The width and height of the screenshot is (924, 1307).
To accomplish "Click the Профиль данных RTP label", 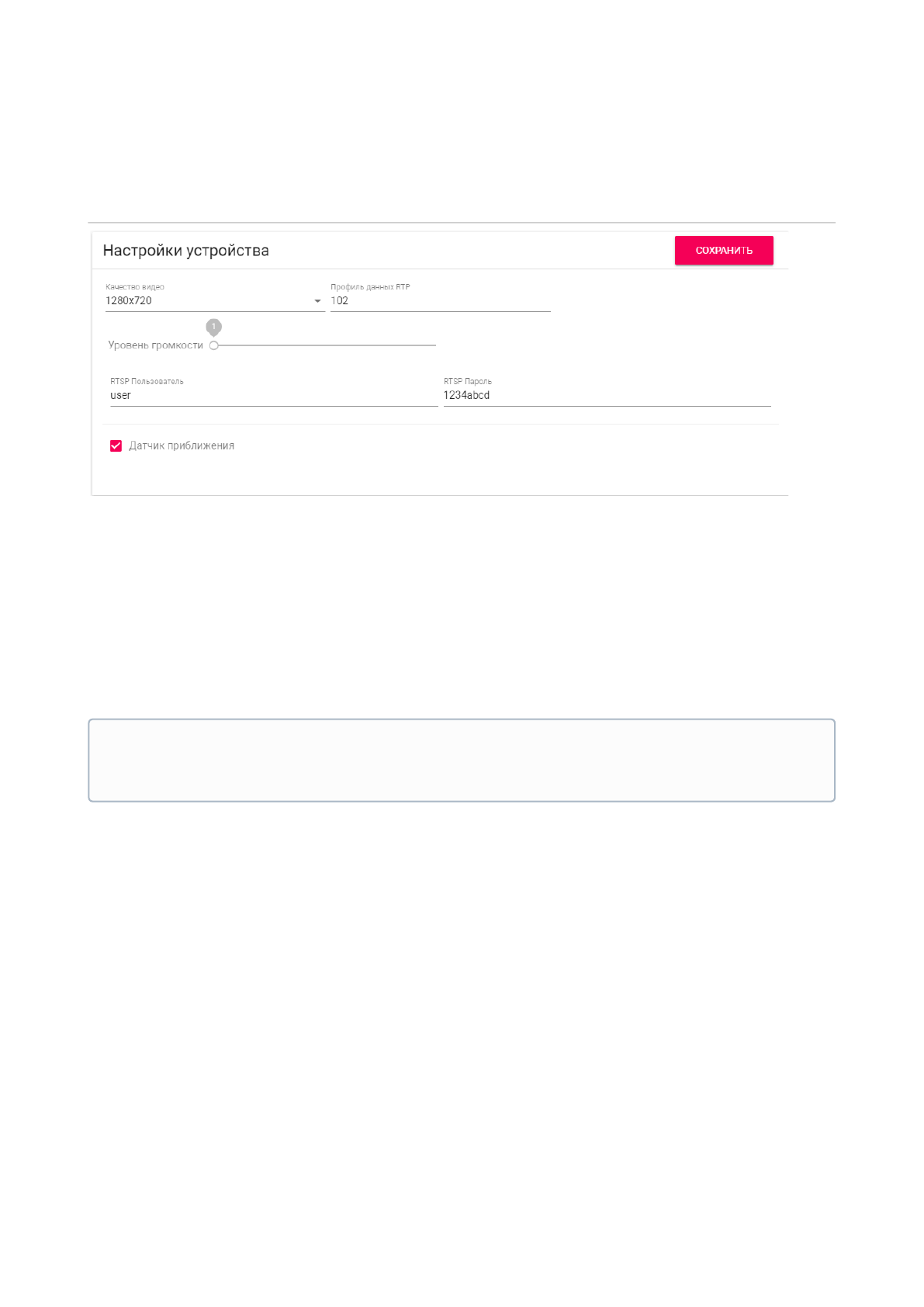I will 370,287.
